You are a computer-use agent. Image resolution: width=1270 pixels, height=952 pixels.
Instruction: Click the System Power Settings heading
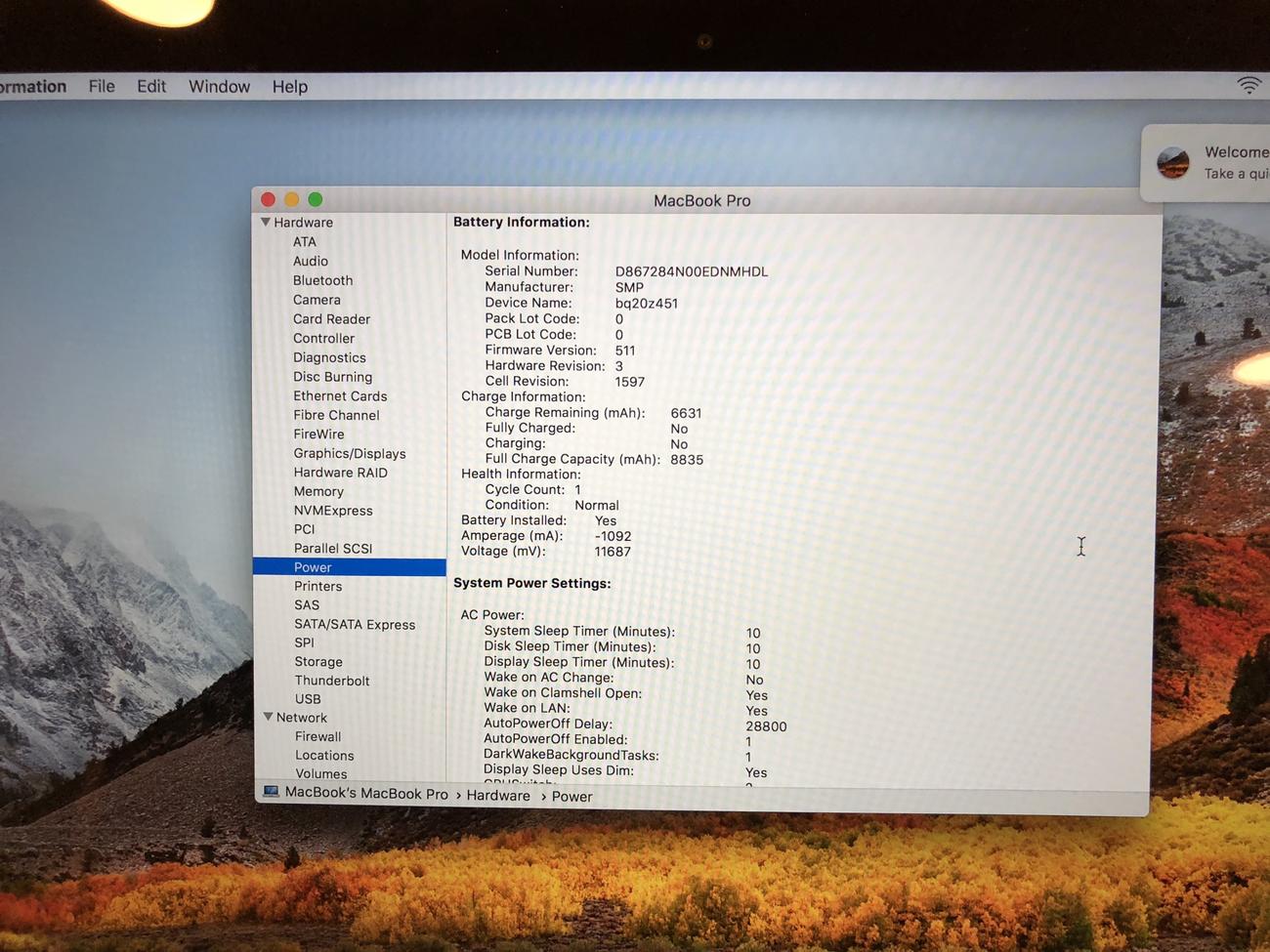click(532, 583)
